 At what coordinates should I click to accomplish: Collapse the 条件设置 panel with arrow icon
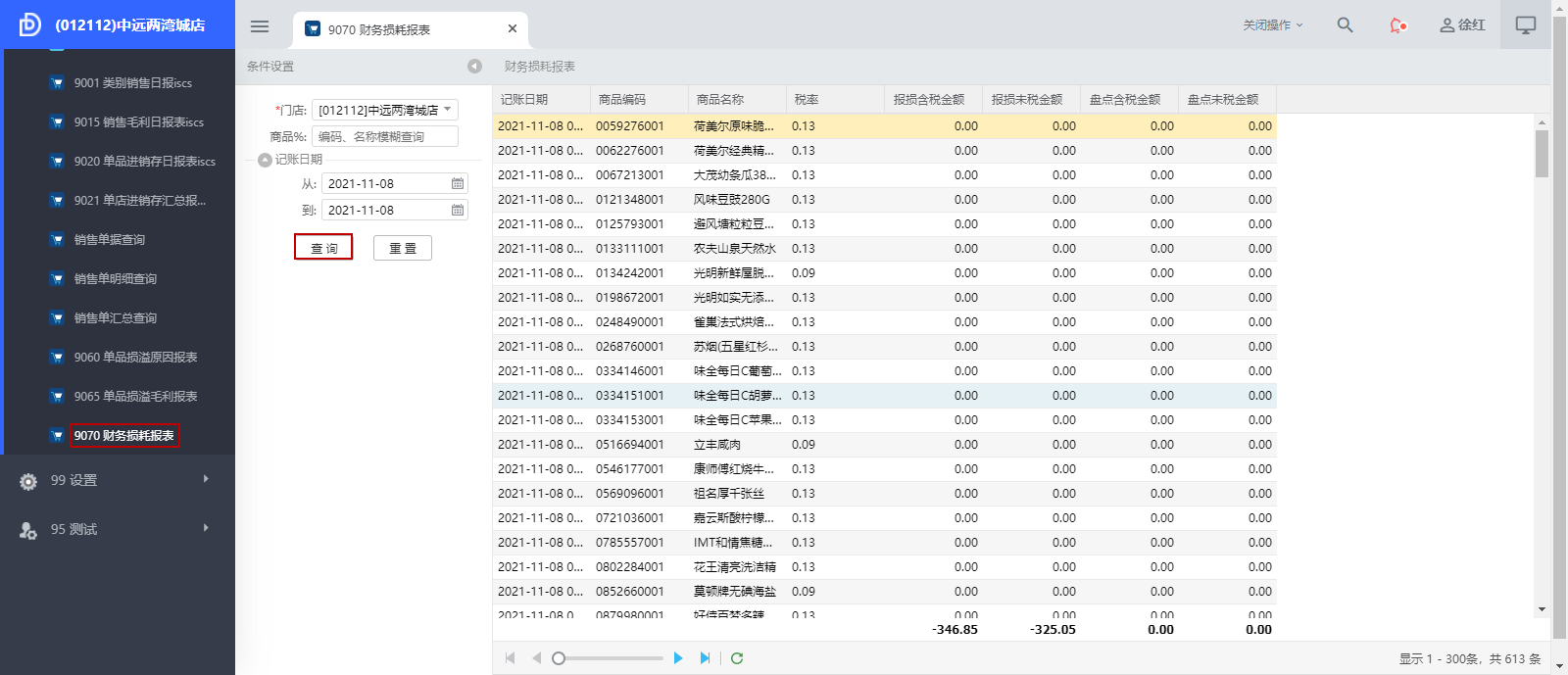pyautogui.click(x=474, y=67)
